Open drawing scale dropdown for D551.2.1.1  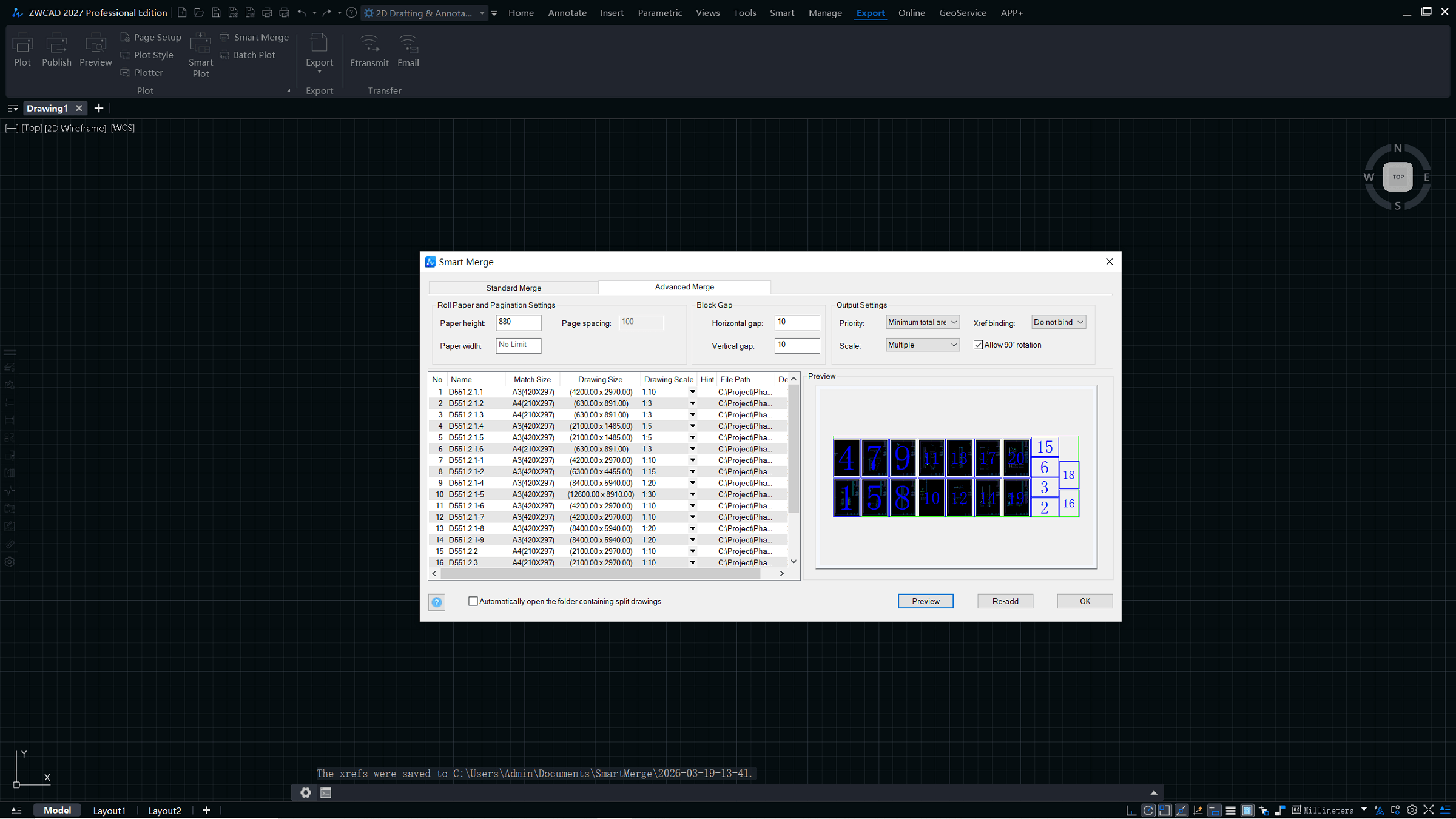692,392
